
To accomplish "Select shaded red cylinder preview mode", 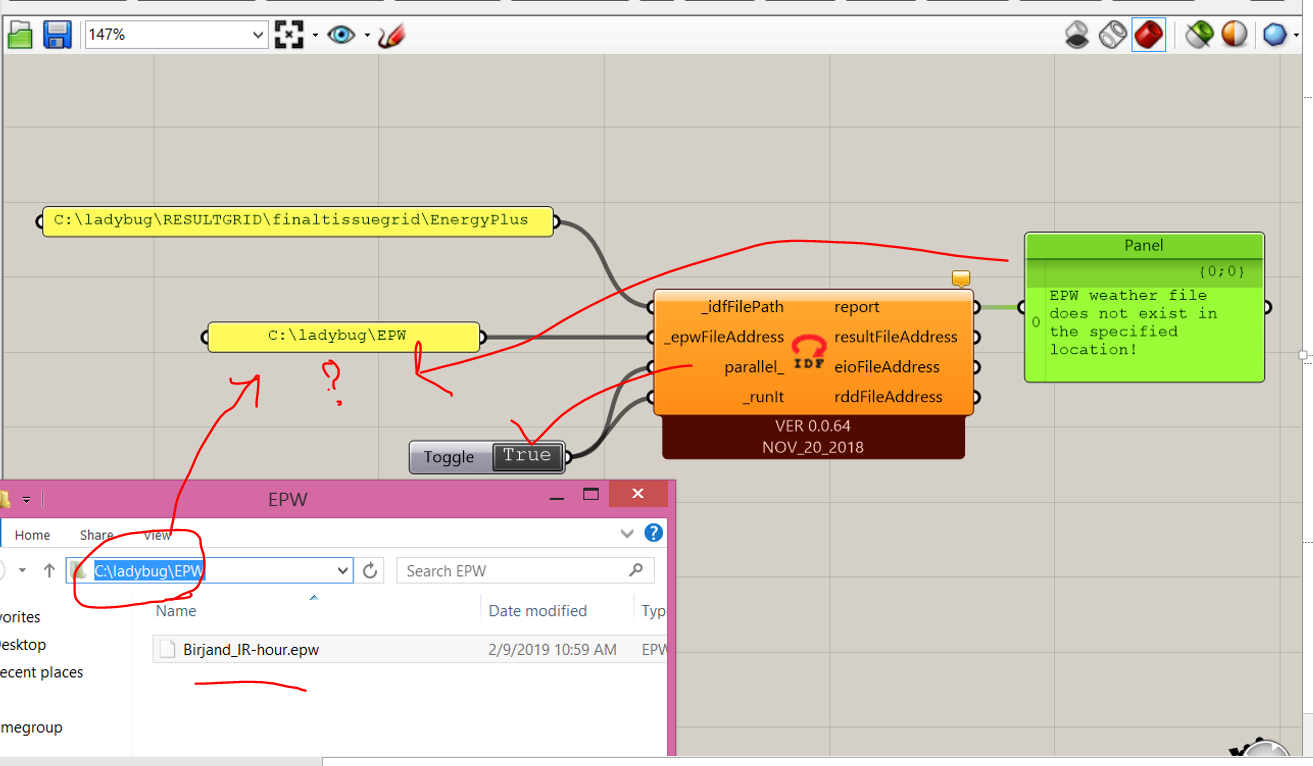I will point(1149,35).
